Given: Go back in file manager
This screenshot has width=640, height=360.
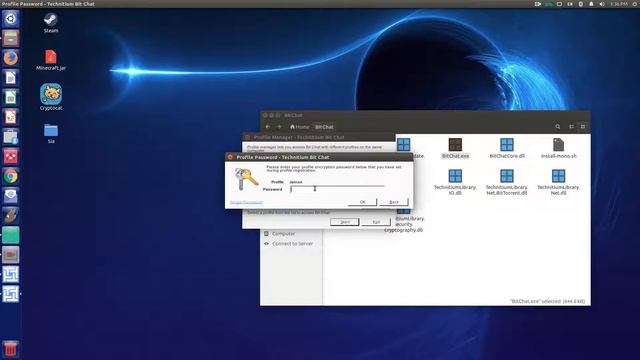Looking at the screenshot, I should 268,127.
